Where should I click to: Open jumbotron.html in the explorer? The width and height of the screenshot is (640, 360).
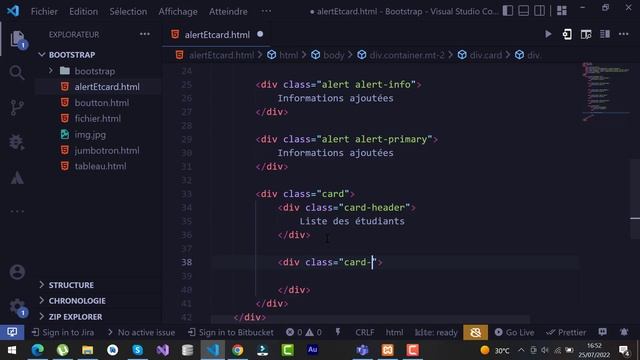pos(107,150)
